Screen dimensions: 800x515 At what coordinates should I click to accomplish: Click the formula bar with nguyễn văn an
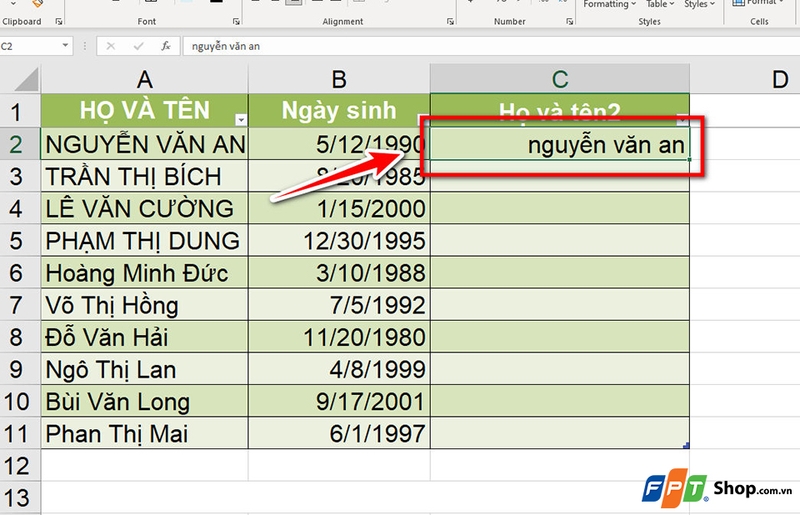(x=490, y=46)
